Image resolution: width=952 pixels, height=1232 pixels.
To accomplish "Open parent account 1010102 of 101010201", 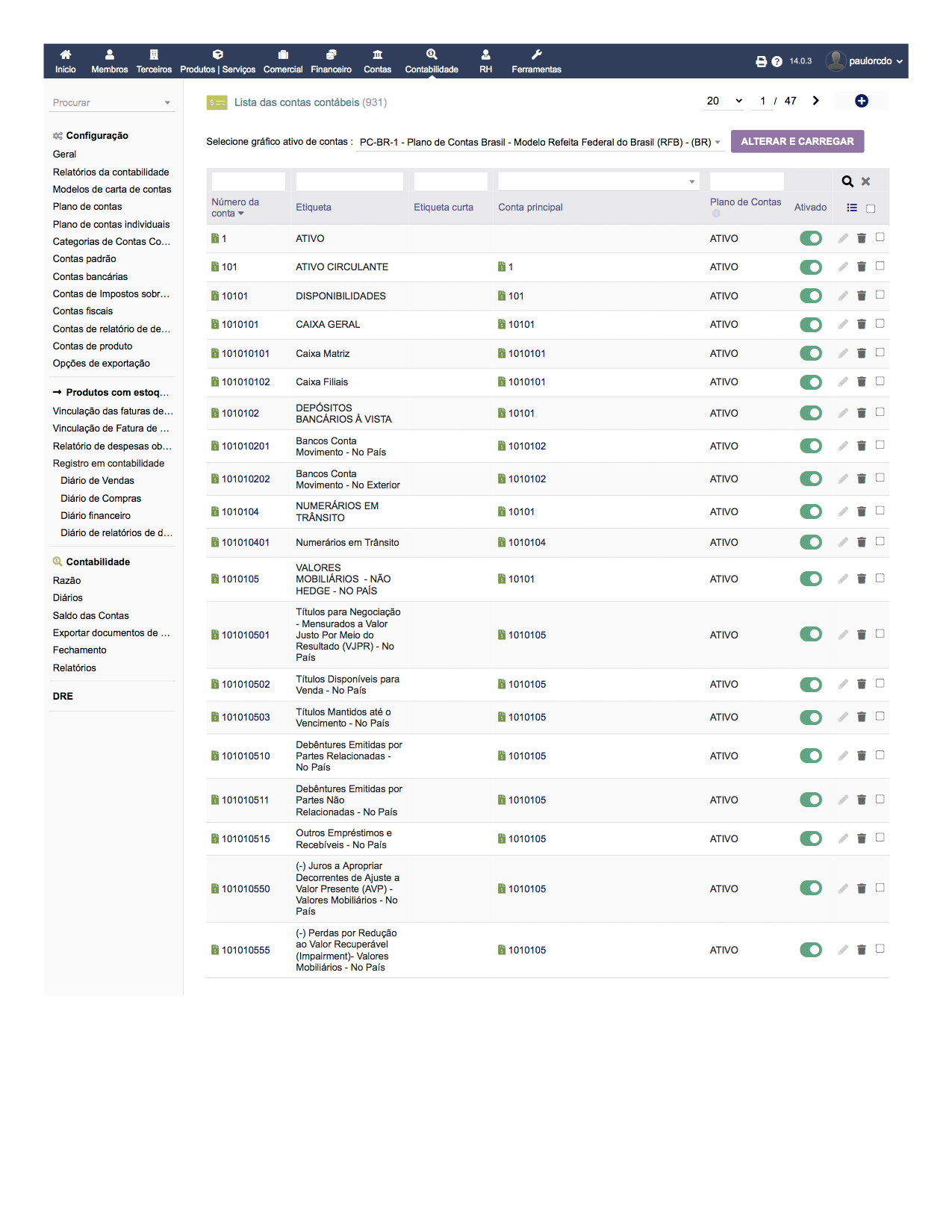I will click(526, 446).
